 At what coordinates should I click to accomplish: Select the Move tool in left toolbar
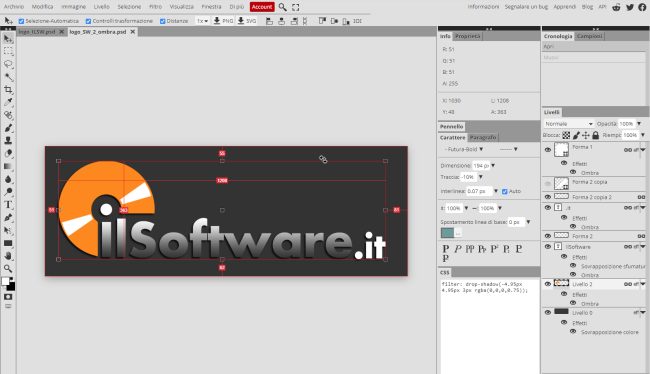[x=8, y=39]
